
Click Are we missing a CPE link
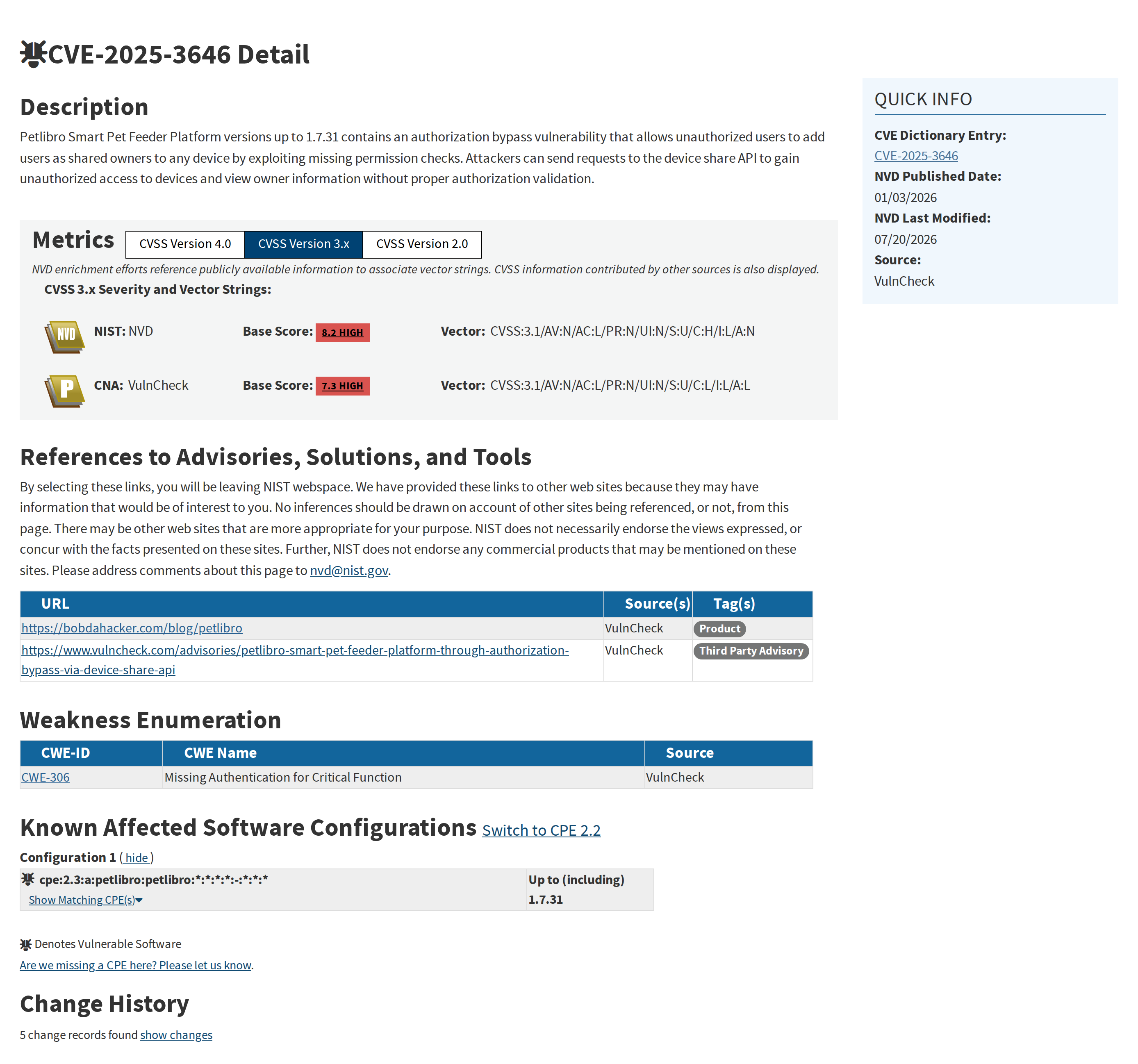(x=135, y=965)
